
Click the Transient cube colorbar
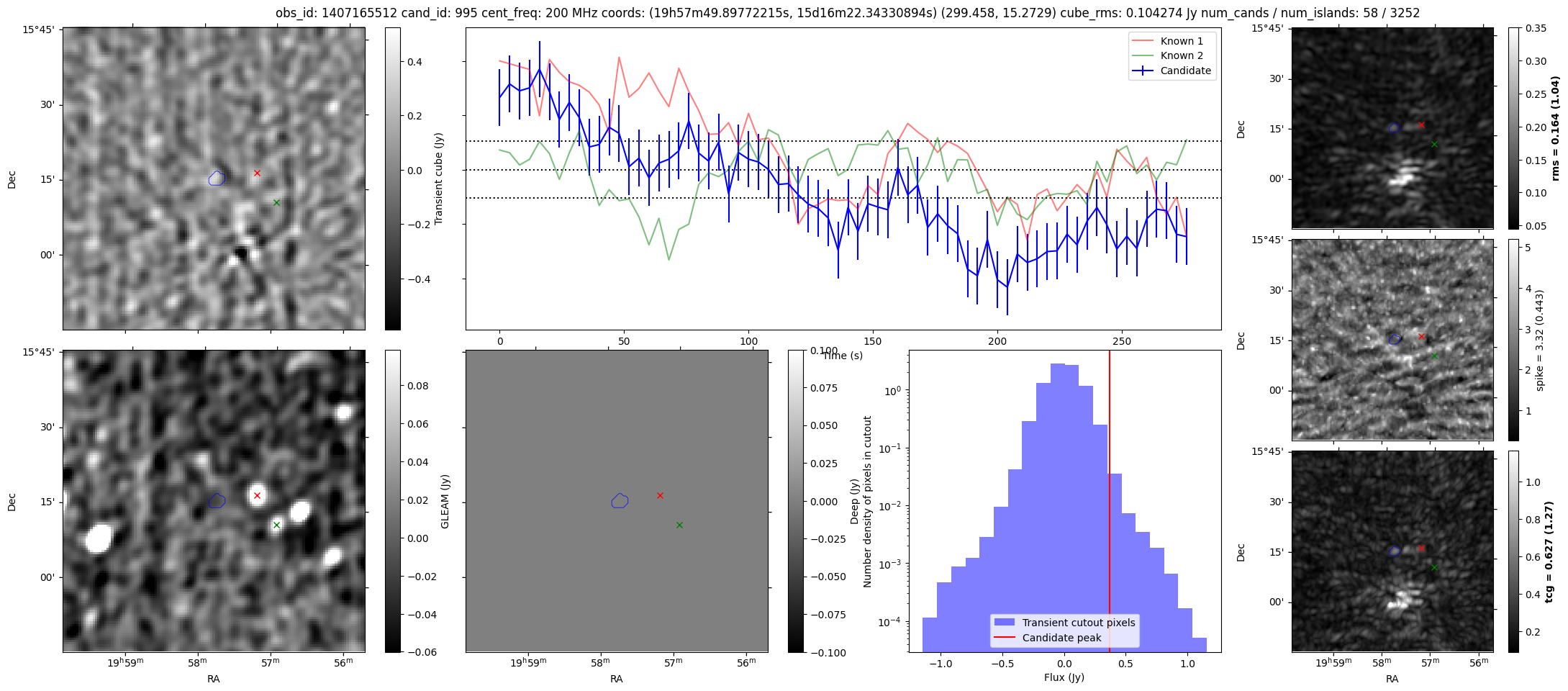point(393,179)
